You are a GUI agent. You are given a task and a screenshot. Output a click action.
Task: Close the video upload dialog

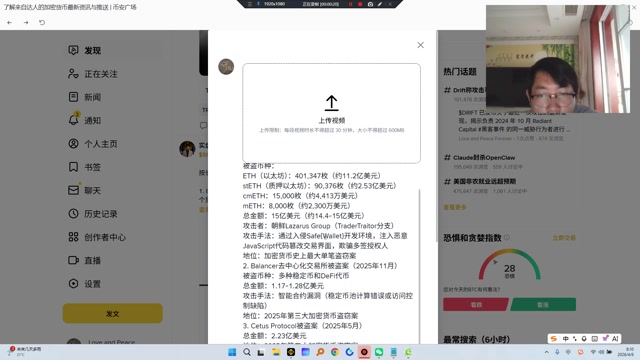pos(420,45)
